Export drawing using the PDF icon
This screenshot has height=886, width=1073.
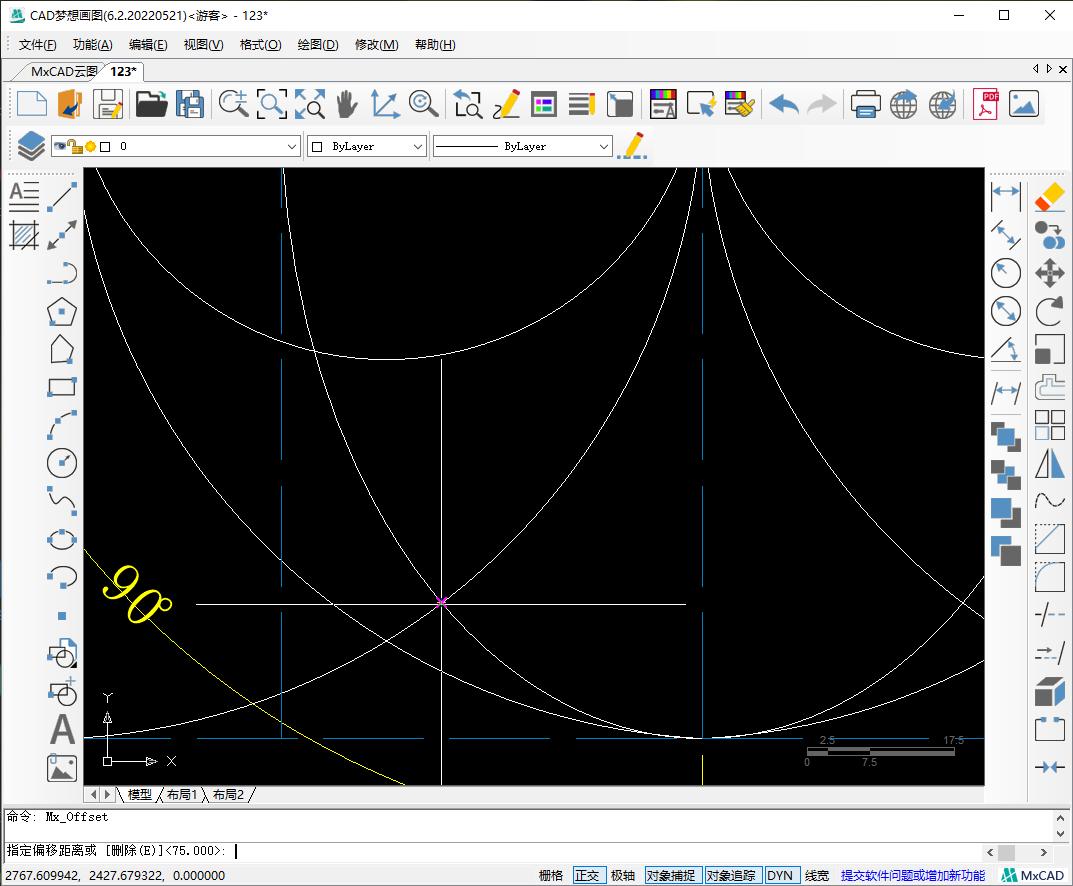click(986, 104)
